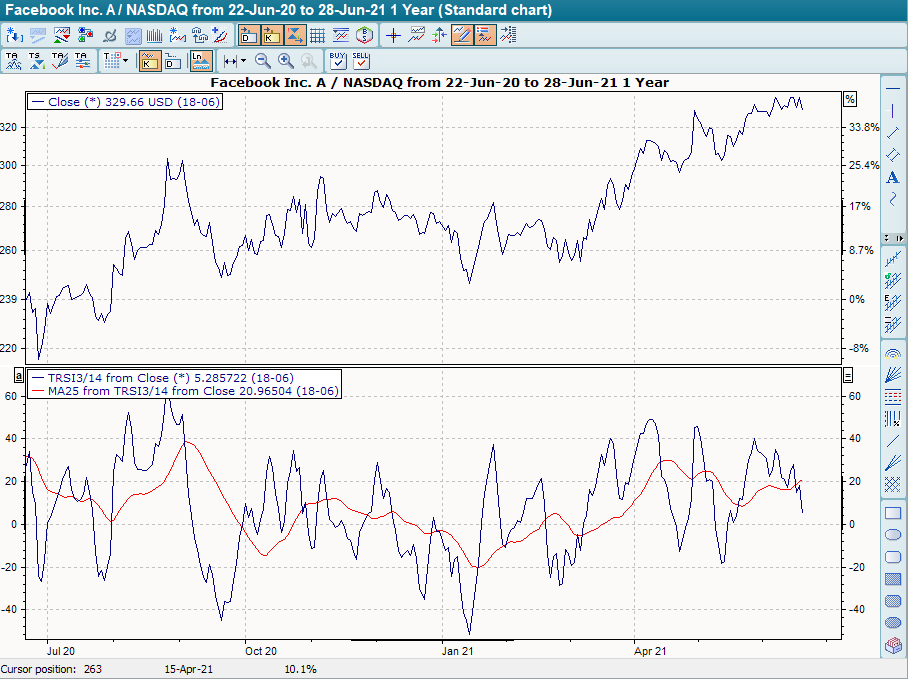Toggle the BUY signals checkbox button
This screenshot has width=908, height=679.
click(338, 61)
